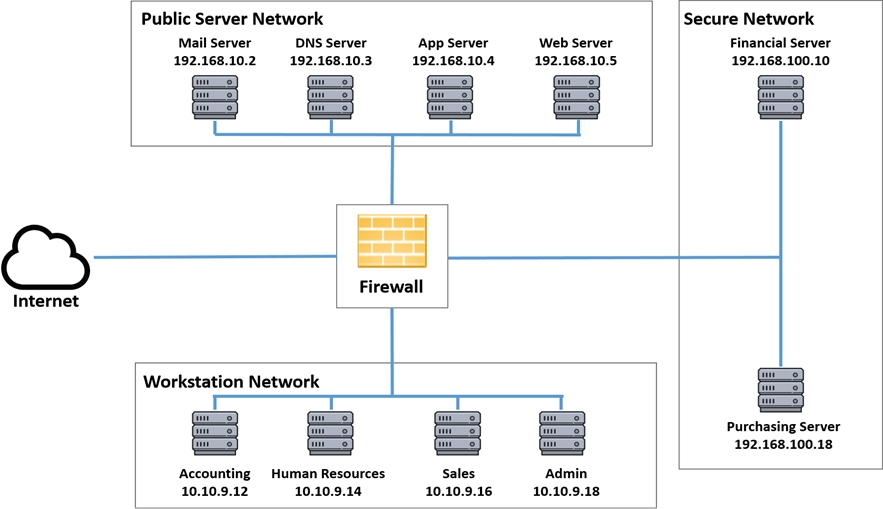Click the DNS Server label
Viewport: 883px width, 509px height.
[x=331, y=43]
